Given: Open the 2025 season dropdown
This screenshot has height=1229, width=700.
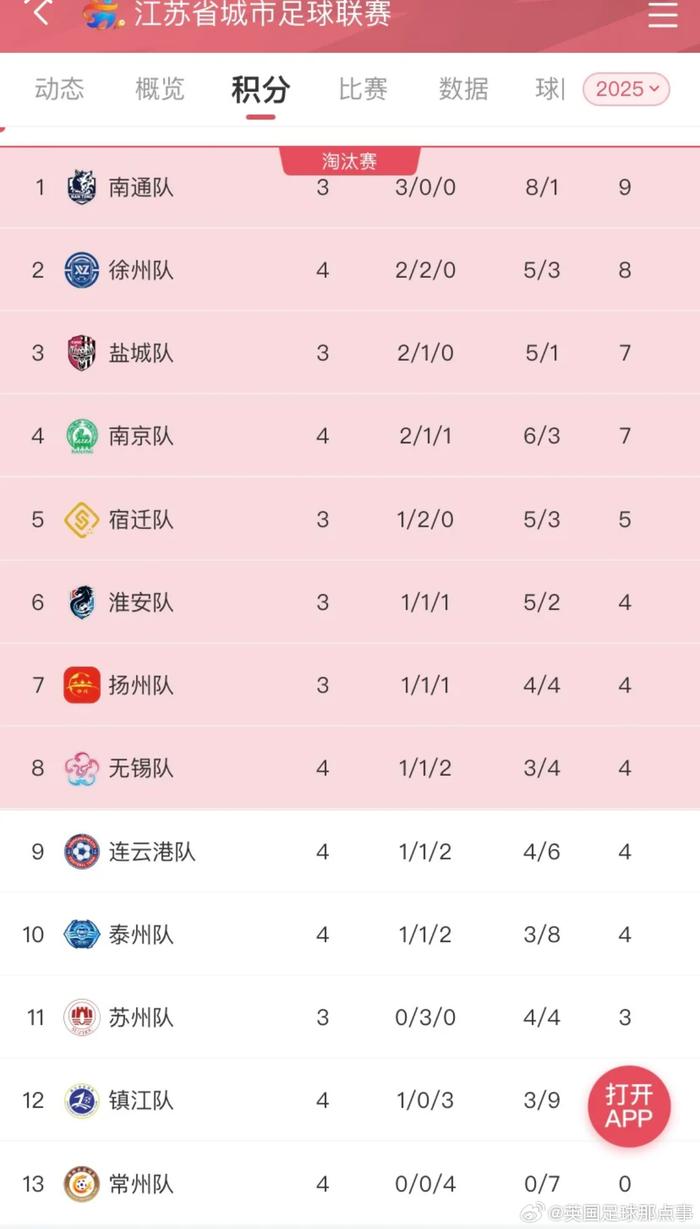Looking at the screenshot, I should click(x=625, y=88).
